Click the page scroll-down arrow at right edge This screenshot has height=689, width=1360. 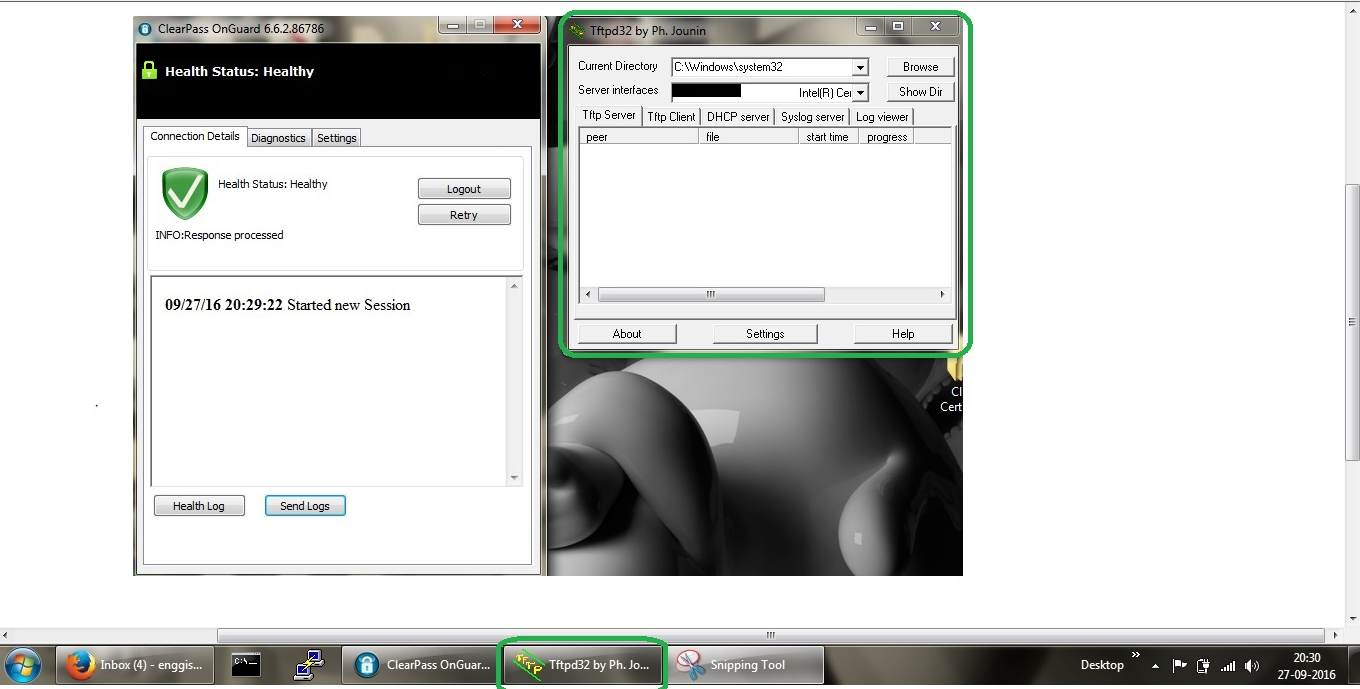(1352, 618)
